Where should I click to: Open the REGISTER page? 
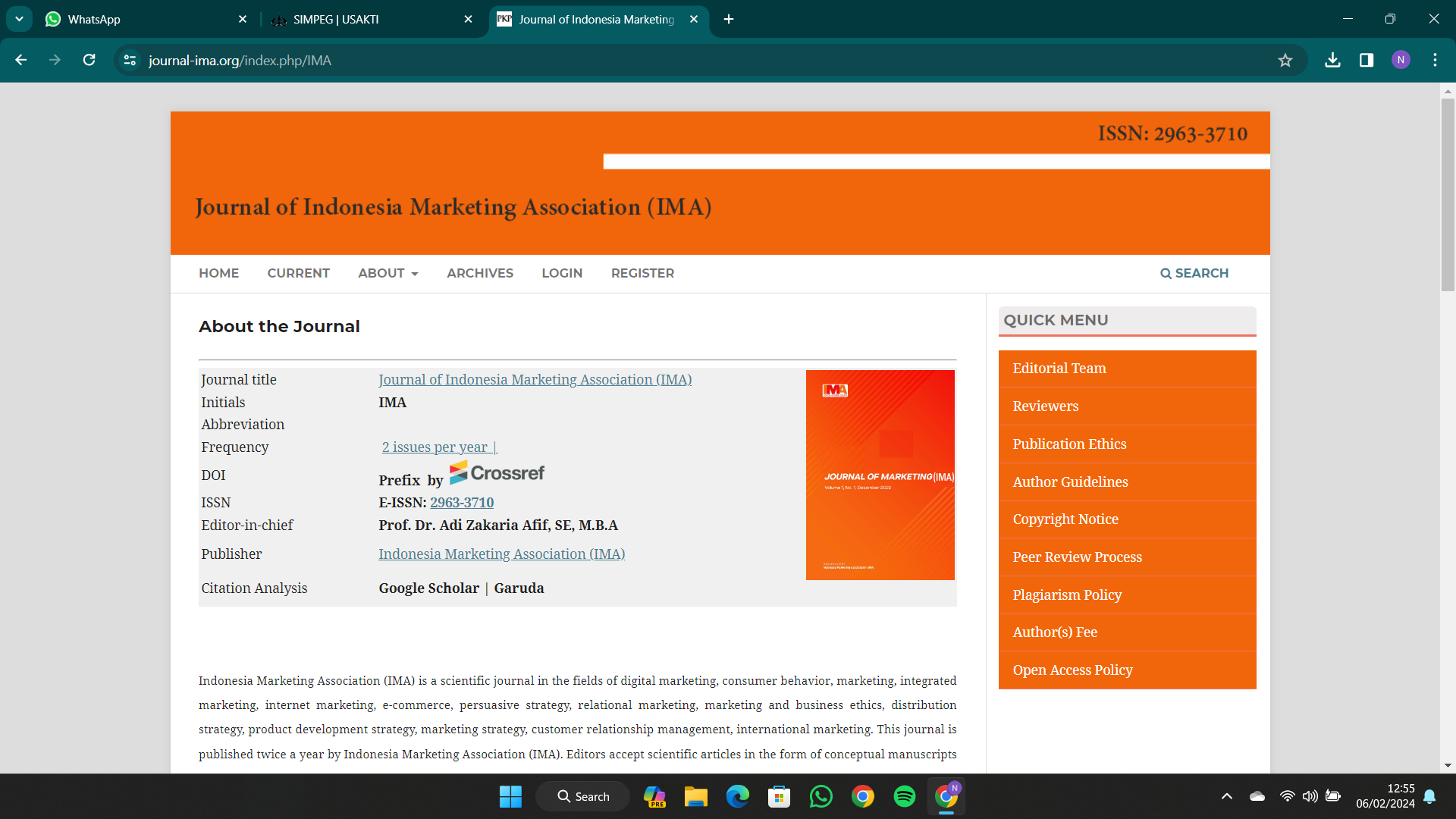coord(642,273)
